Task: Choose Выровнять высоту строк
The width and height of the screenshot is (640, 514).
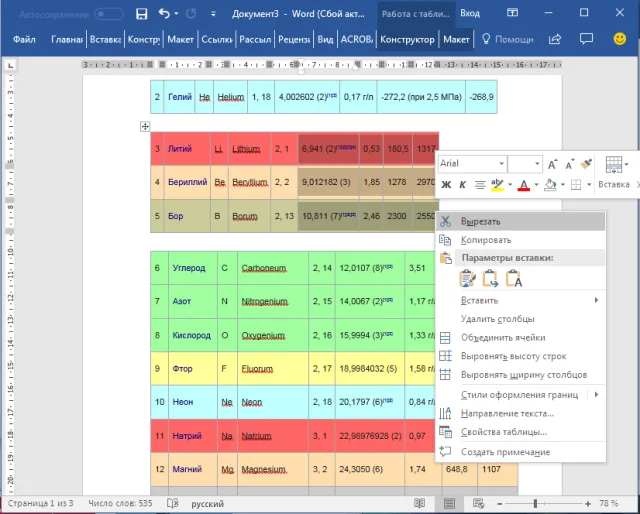Action: click(x=521, y=356)
